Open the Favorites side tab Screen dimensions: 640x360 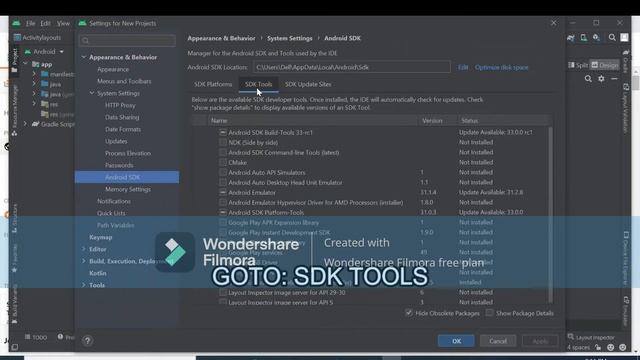15,258
